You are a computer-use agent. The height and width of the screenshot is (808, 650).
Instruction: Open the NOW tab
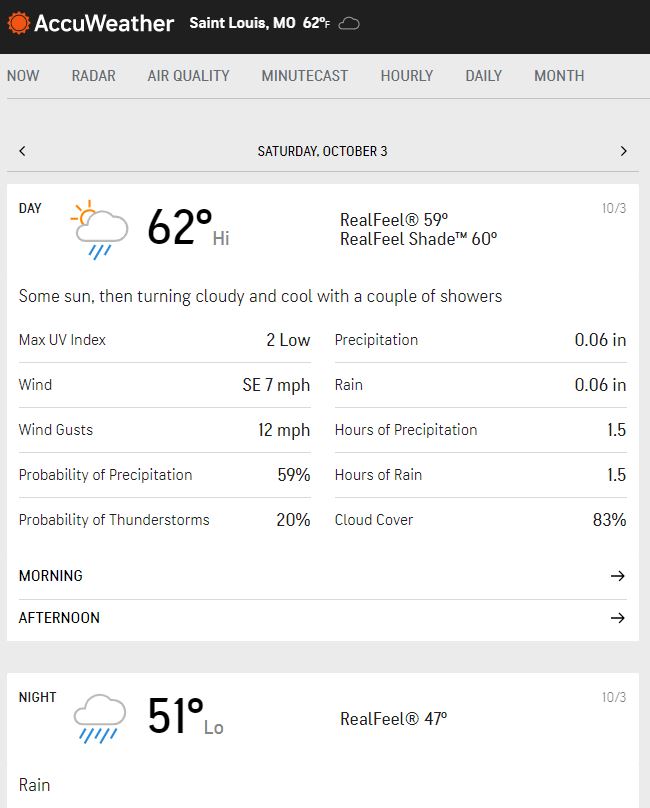coord(23,76)
